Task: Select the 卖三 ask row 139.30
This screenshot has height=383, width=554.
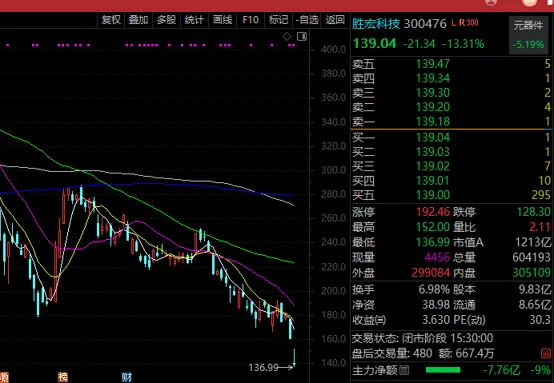Action: [x=452, y=93]
